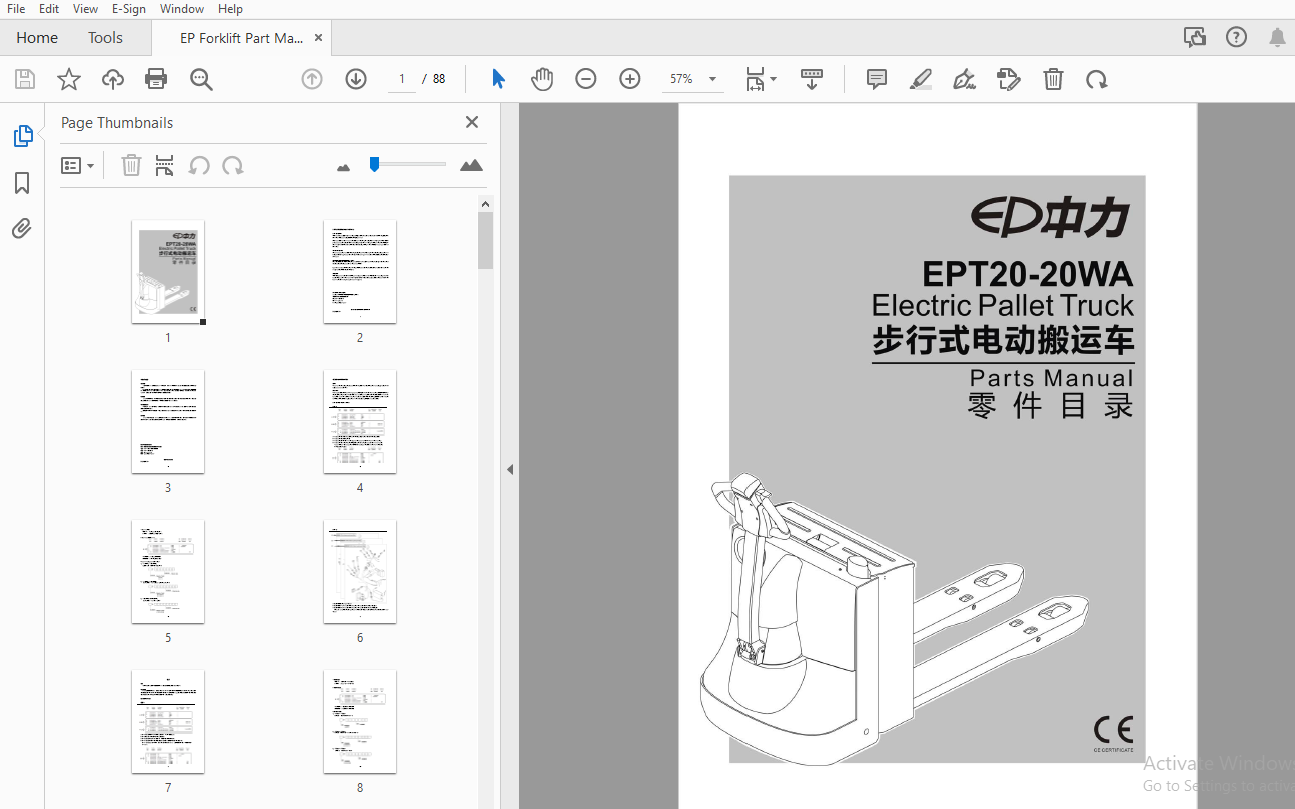Image resolution: width=1295 pixels, height=809 pixels.
Task: Click the scrolling mode download icon
Action: [812, 79]
